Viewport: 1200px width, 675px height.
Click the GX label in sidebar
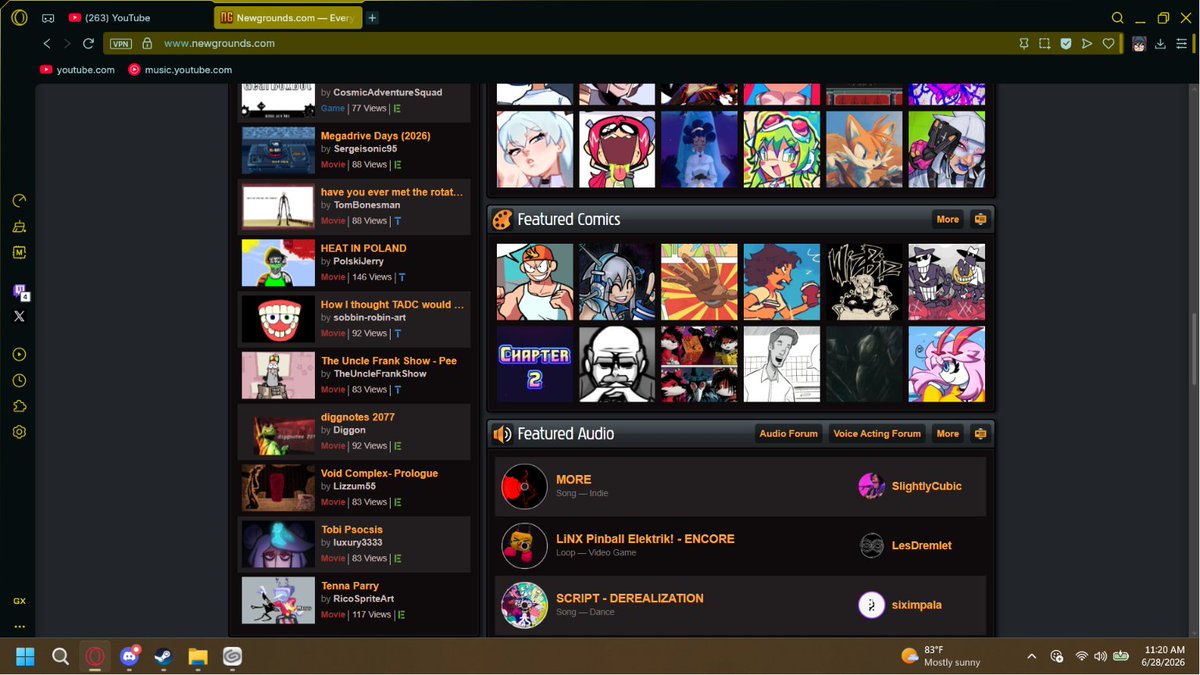coord(19,601)
